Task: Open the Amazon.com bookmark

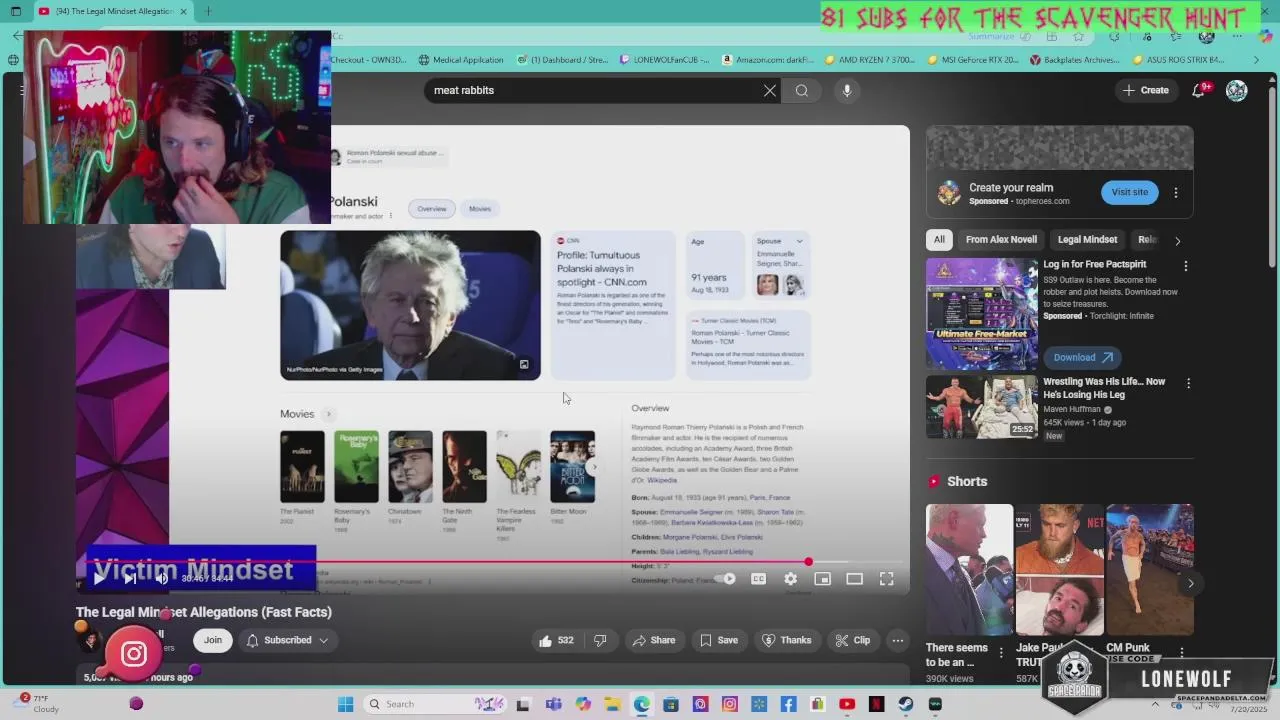Action: click(768, 60)
